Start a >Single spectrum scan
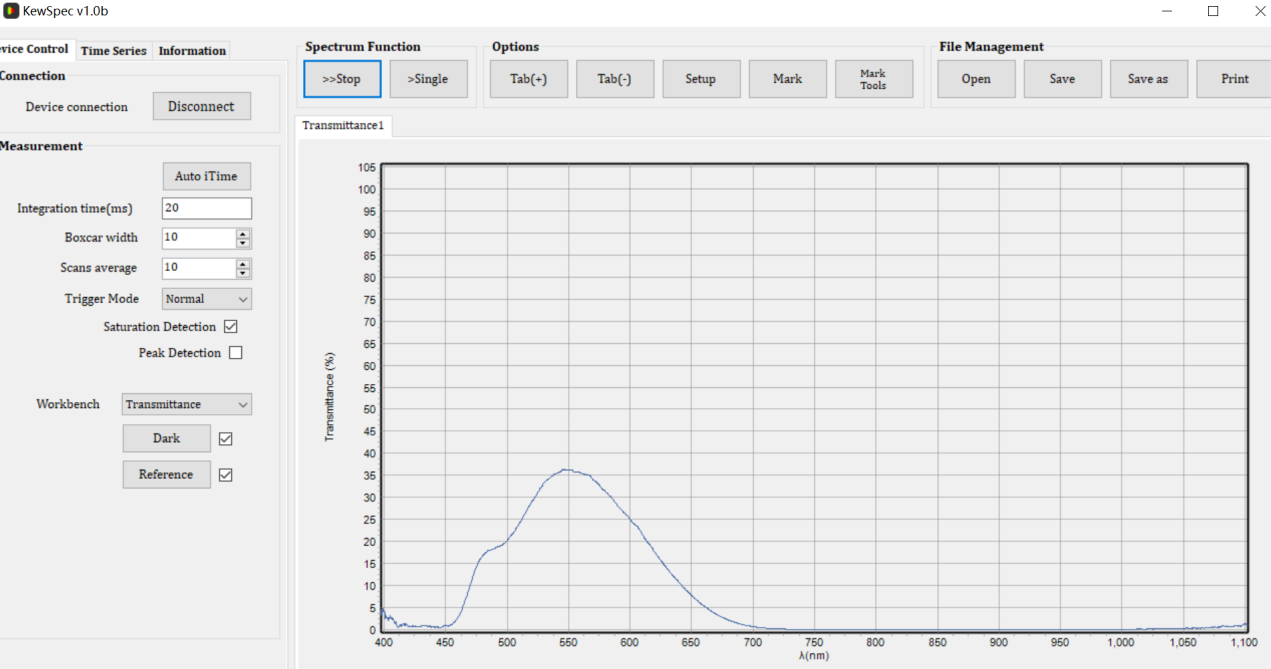1271x669 pixels. click(x=428, y=79)
